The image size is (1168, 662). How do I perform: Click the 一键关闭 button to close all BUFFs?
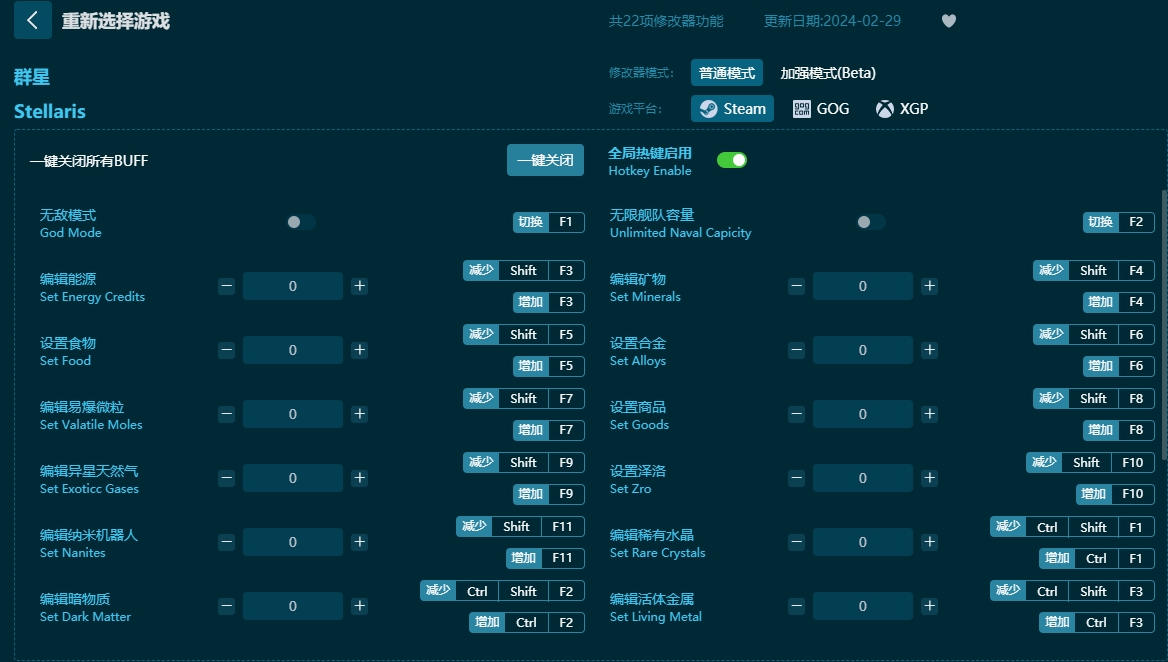pos(545,159)
